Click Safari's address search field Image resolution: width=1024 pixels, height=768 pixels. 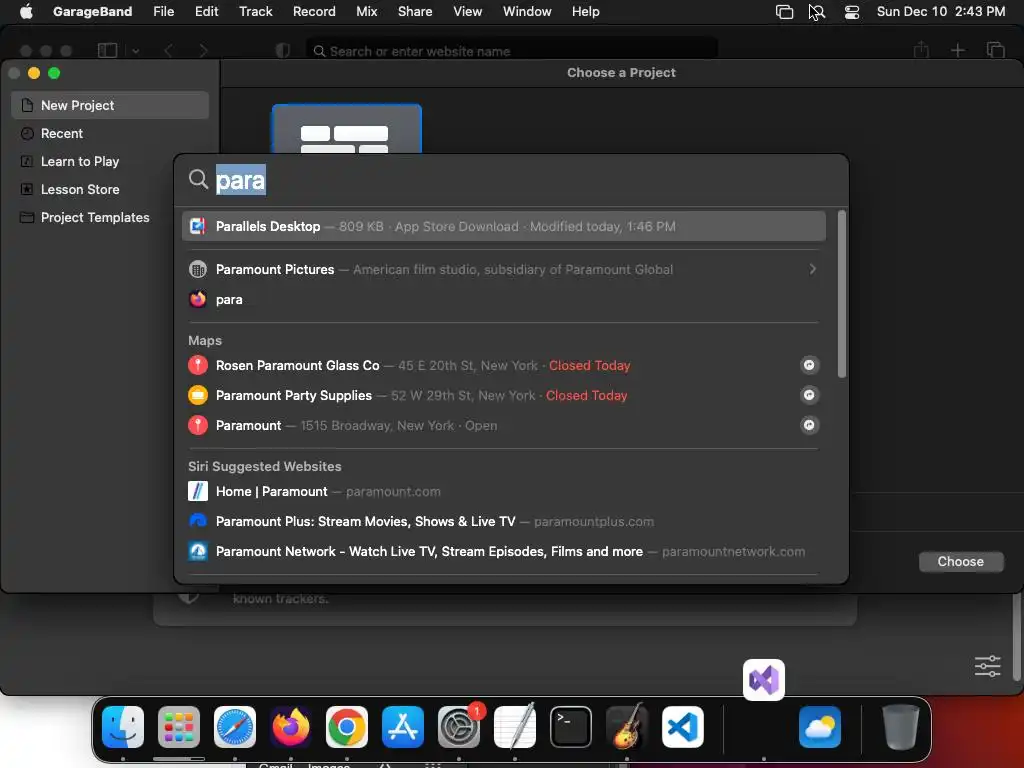click(x=512, y=50)
